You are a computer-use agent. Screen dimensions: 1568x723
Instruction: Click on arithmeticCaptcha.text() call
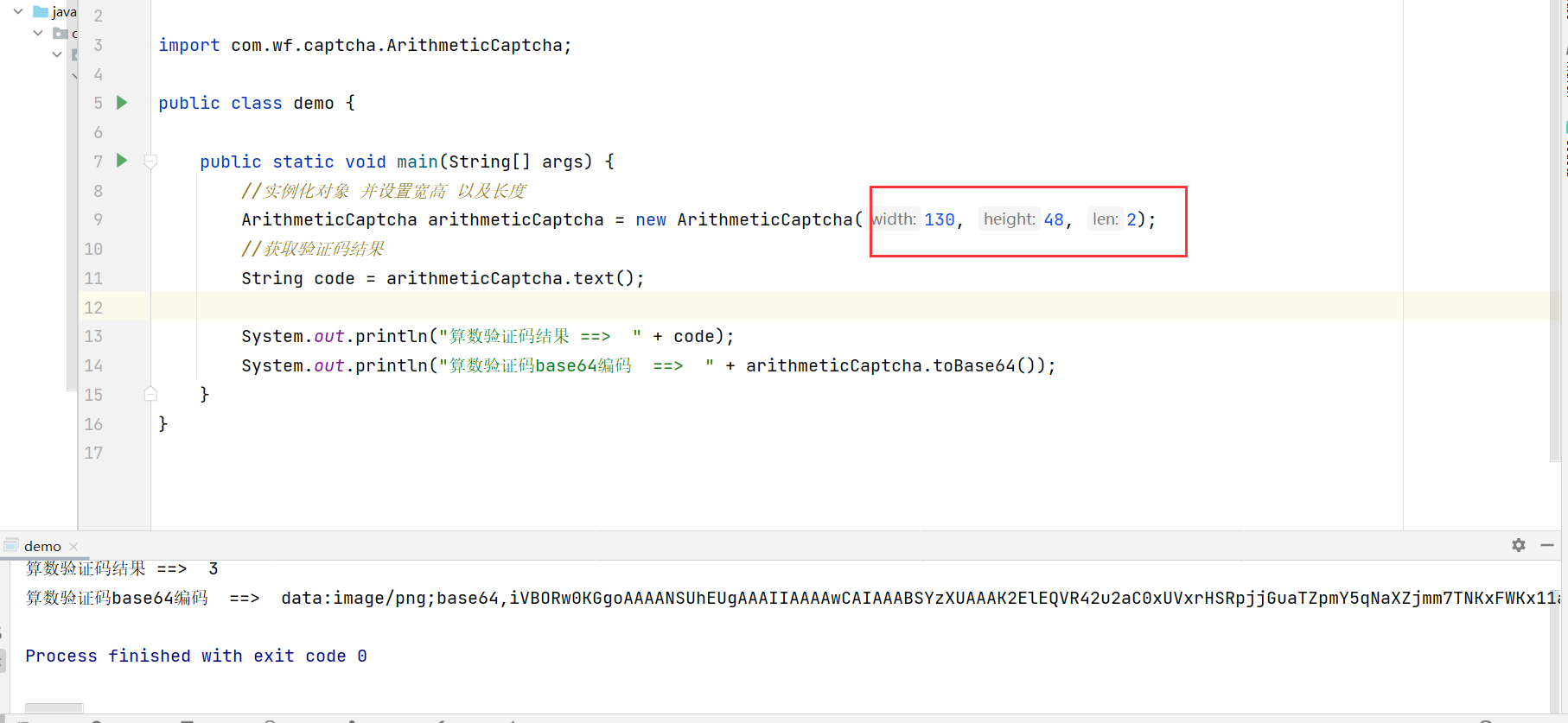(x=510, y=278)
